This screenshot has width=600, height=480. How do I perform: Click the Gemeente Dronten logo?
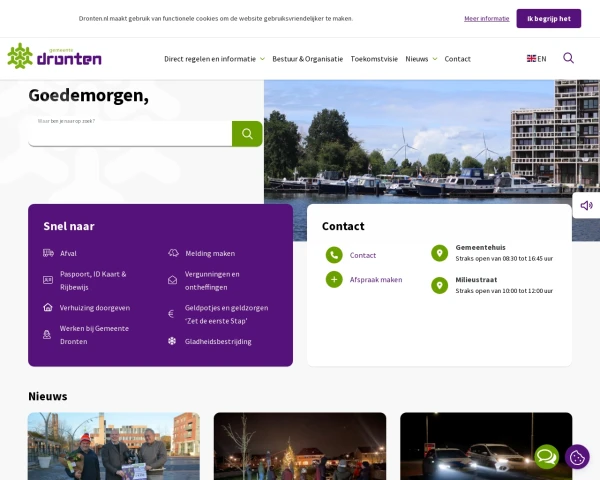[x=54, y=56]
